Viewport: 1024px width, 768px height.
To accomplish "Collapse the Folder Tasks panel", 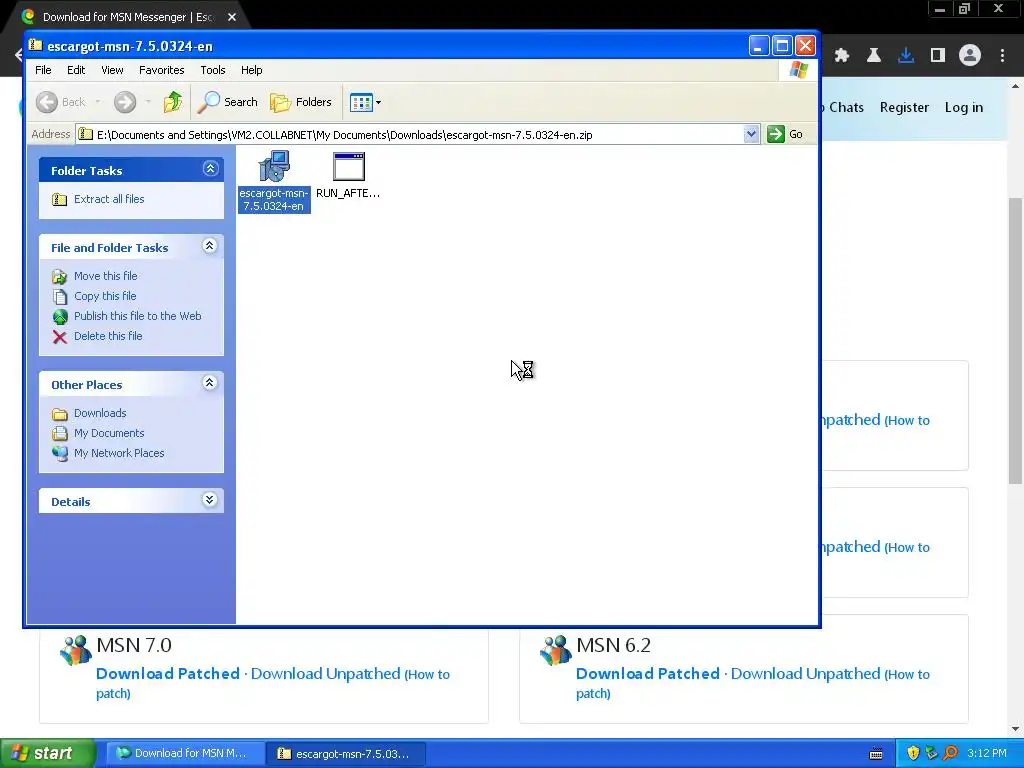I will pyautogui.click(x=210, y=169).
